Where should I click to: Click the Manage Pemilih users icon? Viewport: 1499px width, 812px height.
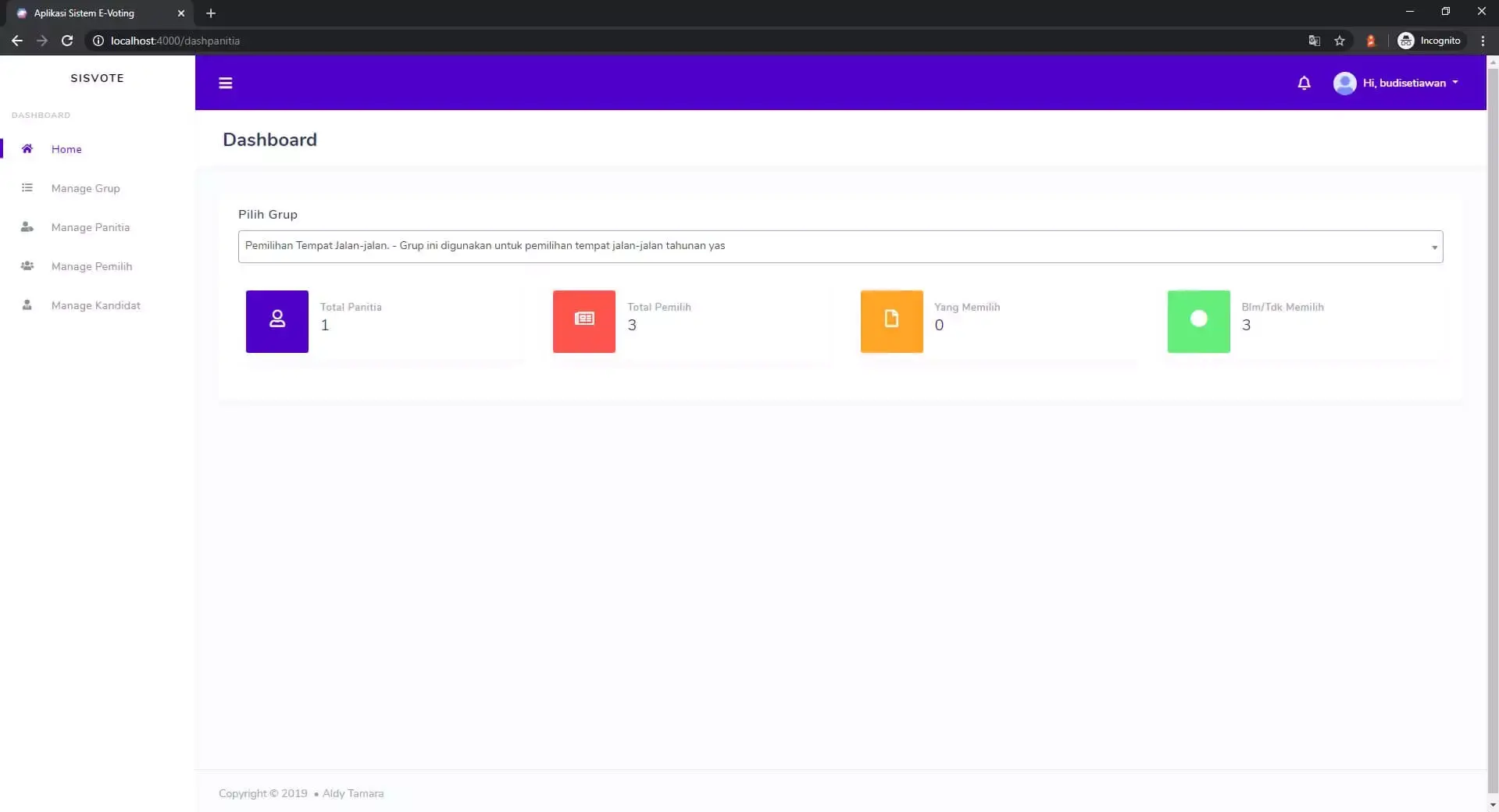[x=27, y=265]
